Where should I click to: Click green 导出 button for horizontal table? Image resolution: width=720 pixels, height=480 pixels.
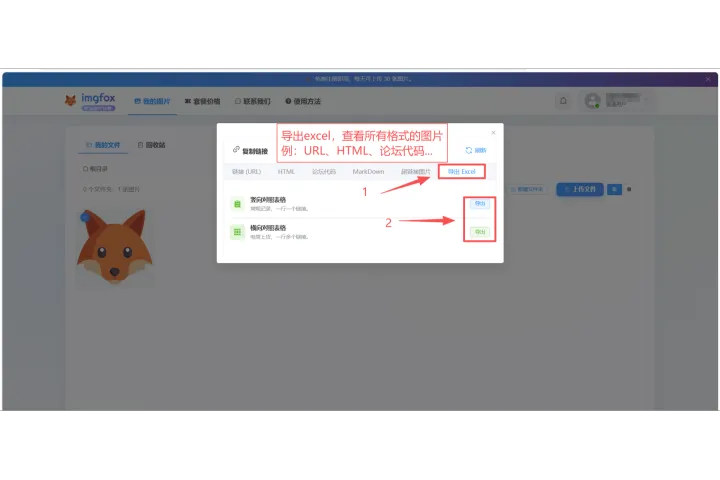pos(480,232)
